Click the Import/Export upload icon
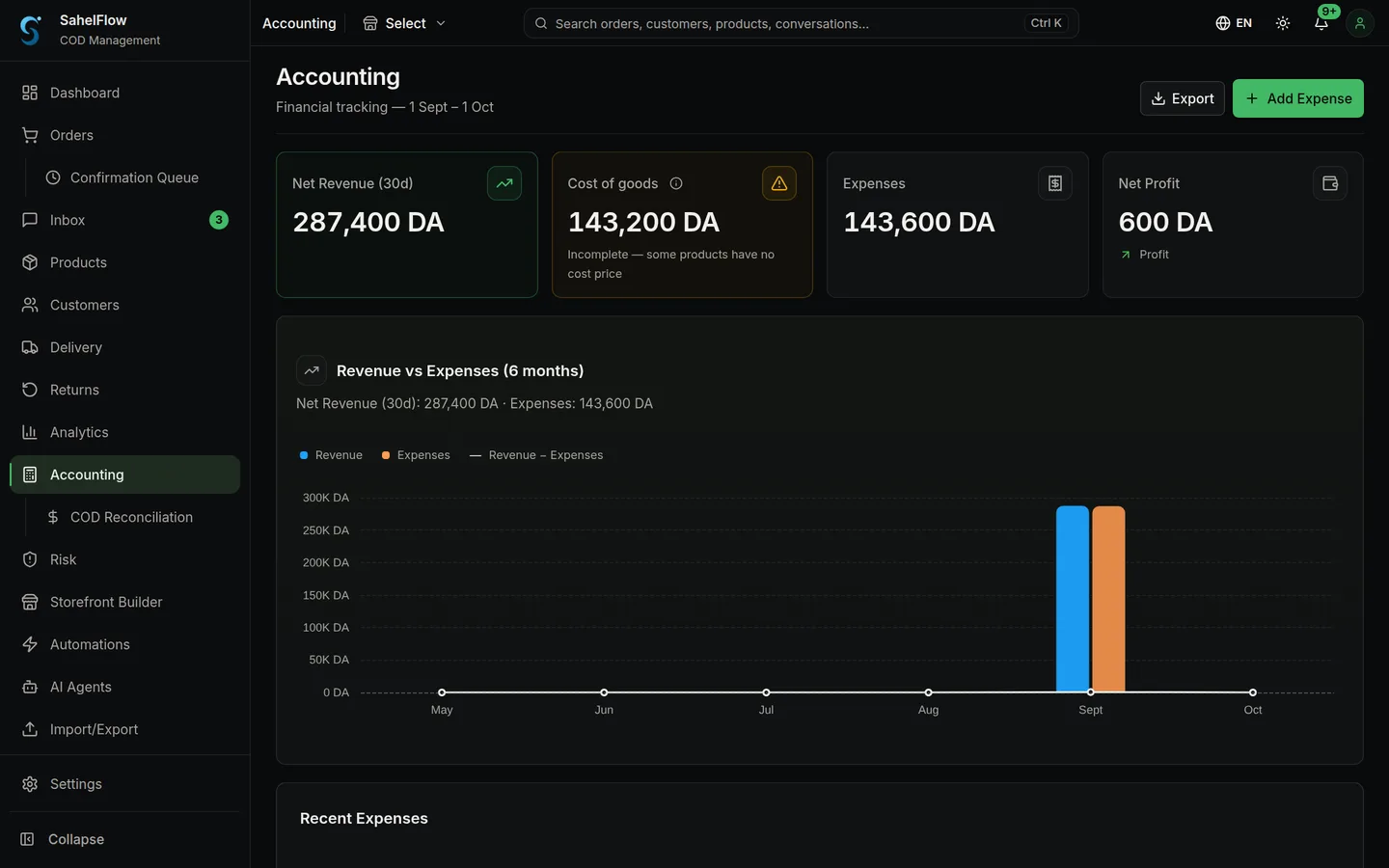This screenshot has height=868, width=1389. 30,729
